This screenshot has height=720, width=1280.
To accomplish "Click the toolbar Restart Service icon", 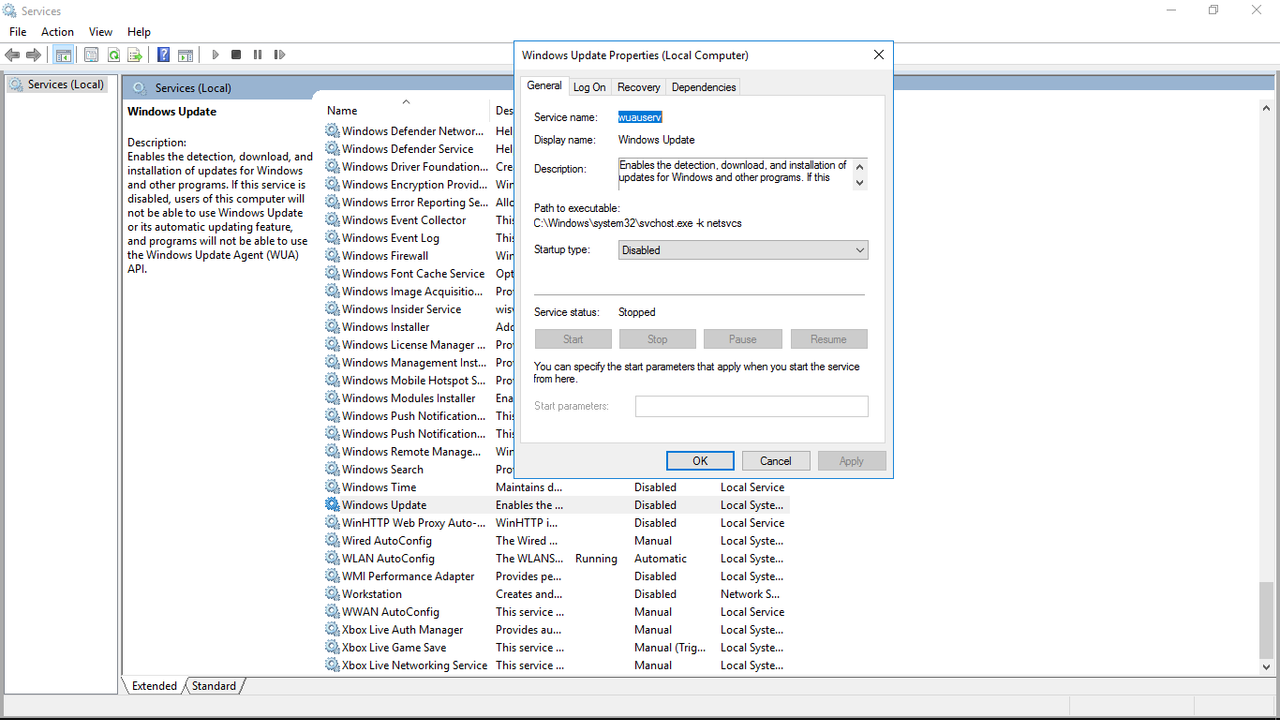I will (x=279, y=55).
